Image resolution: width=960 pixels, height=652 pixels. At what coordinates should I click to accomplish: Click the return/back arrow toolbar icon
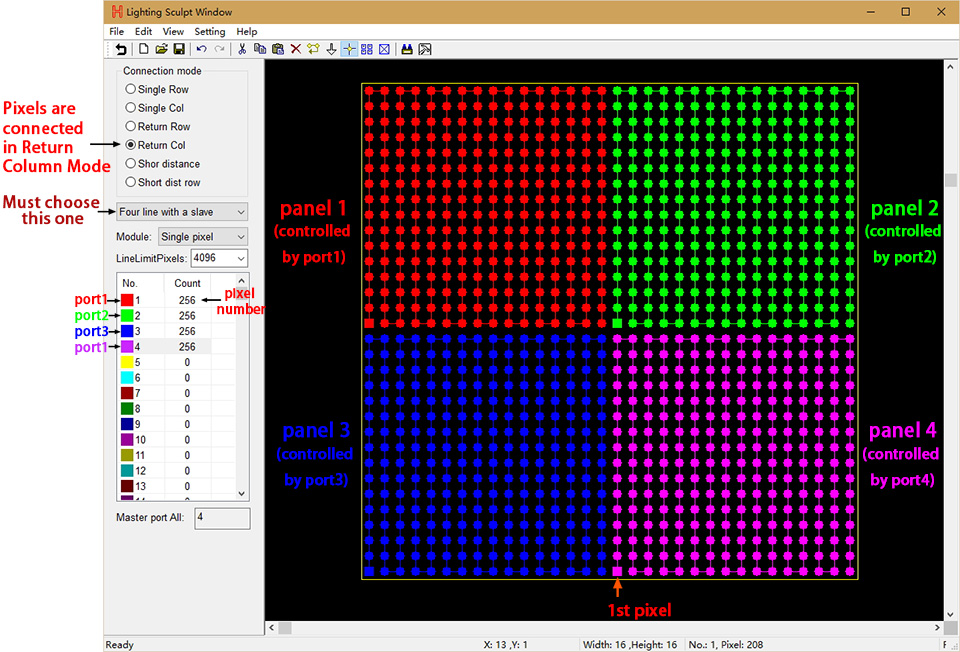pos(121,50)
